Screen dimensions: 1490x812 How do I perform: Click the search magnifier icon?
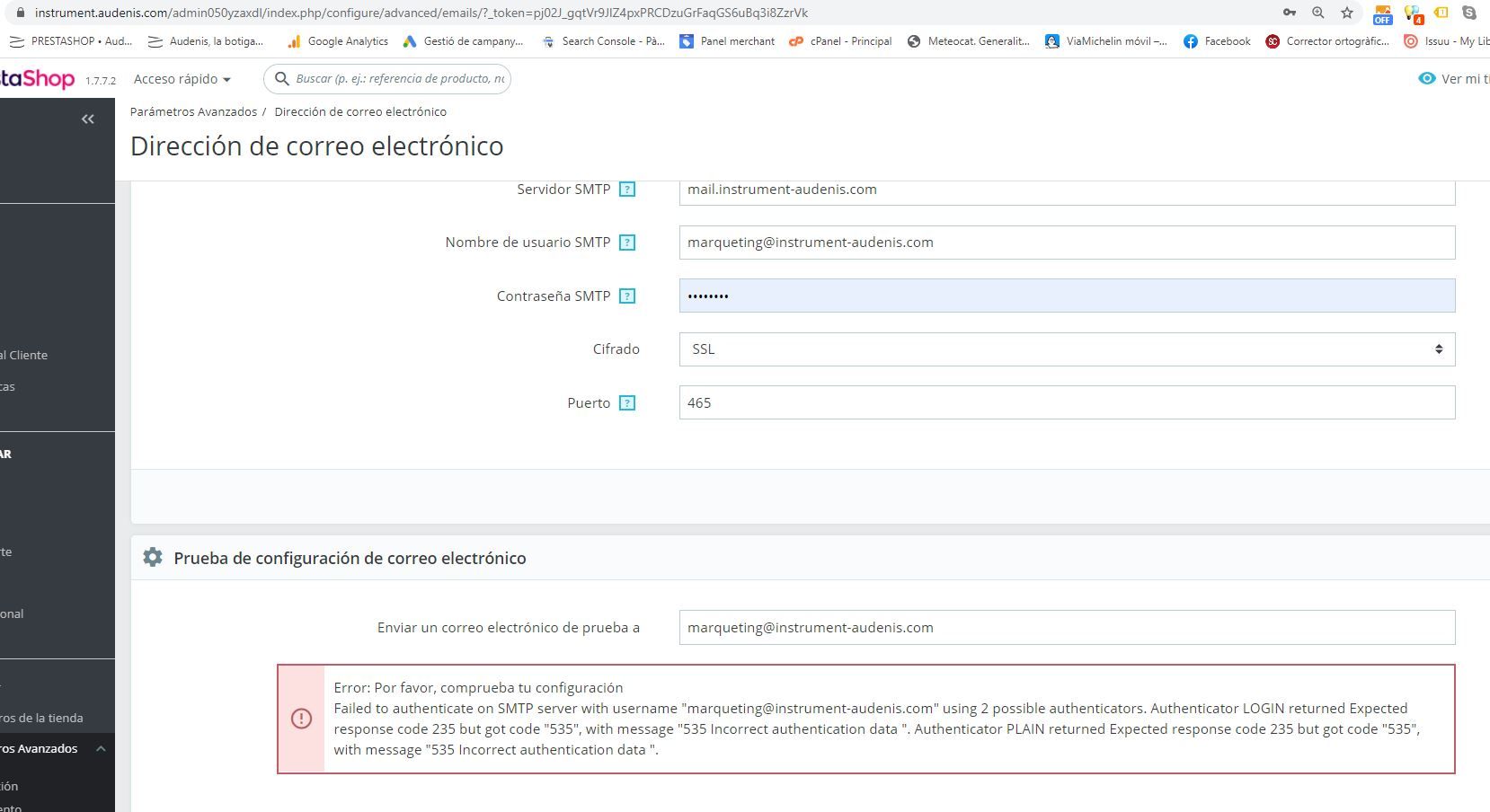[281, 79]
